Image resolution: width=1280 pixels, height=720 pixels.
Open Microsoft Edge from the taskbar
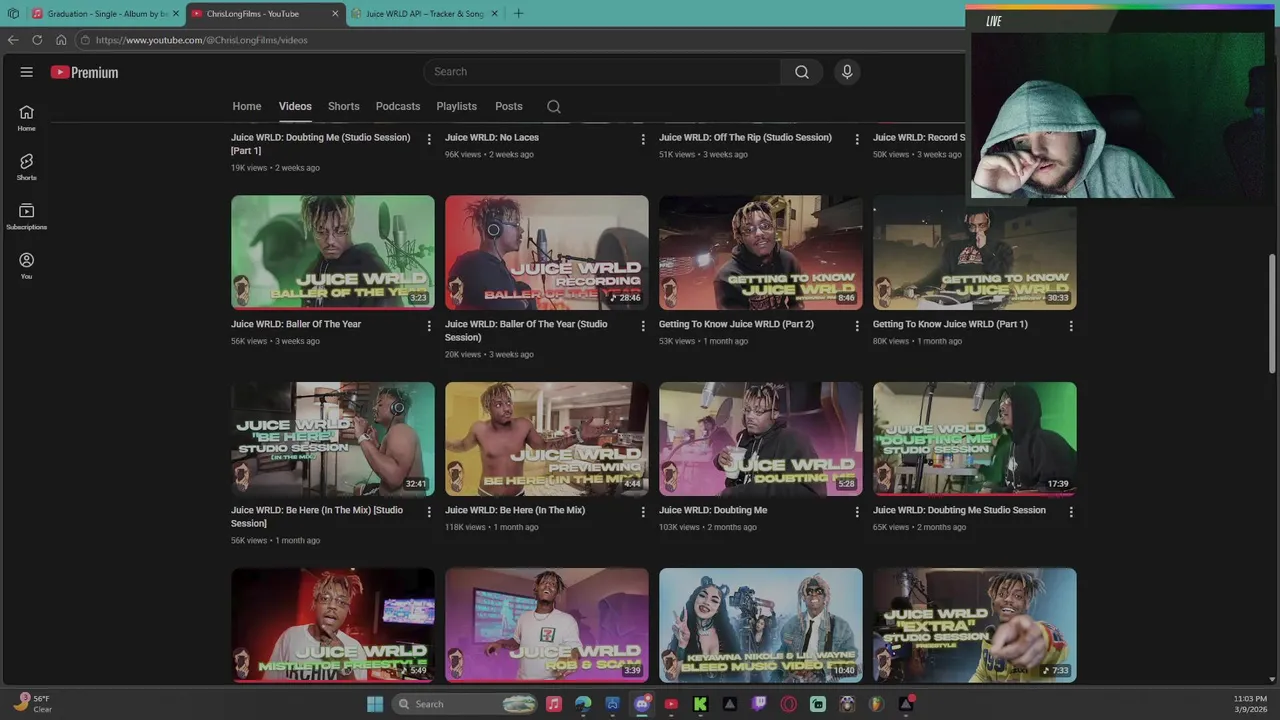click(x=583, y=704)
